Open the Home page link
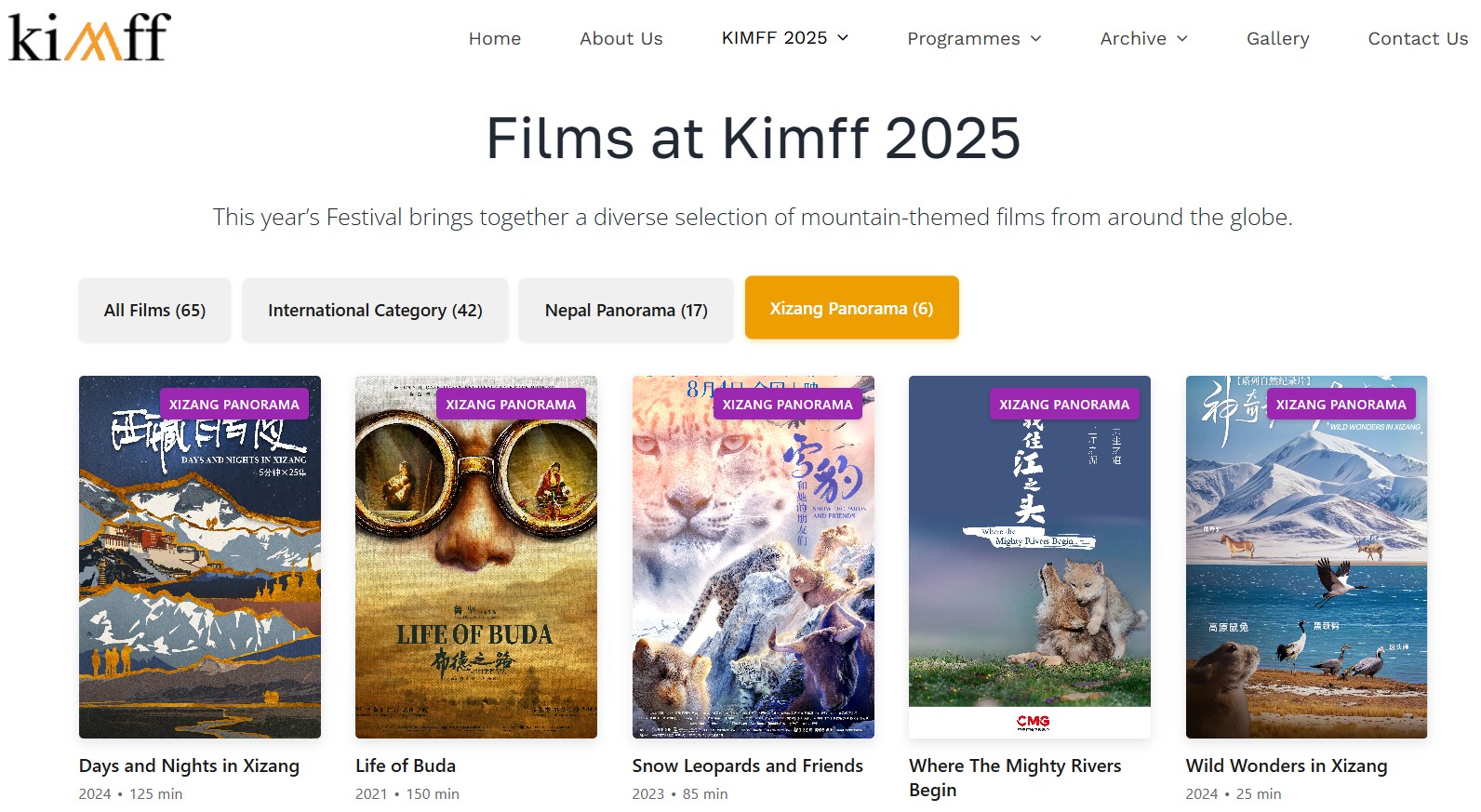The height and width of the screenshot is (812, 1481). [495, 38]
